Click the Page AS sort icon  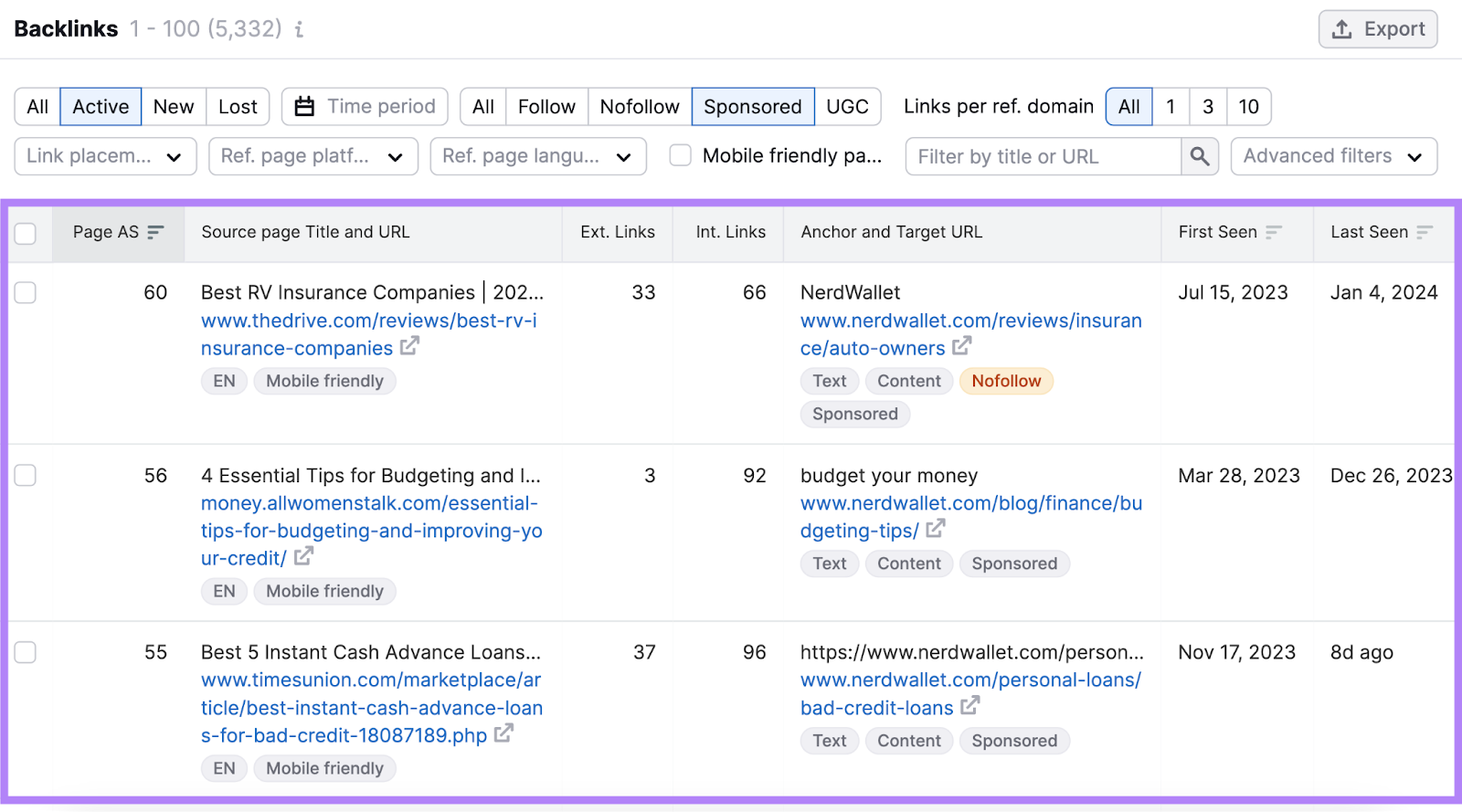point(156,232)
